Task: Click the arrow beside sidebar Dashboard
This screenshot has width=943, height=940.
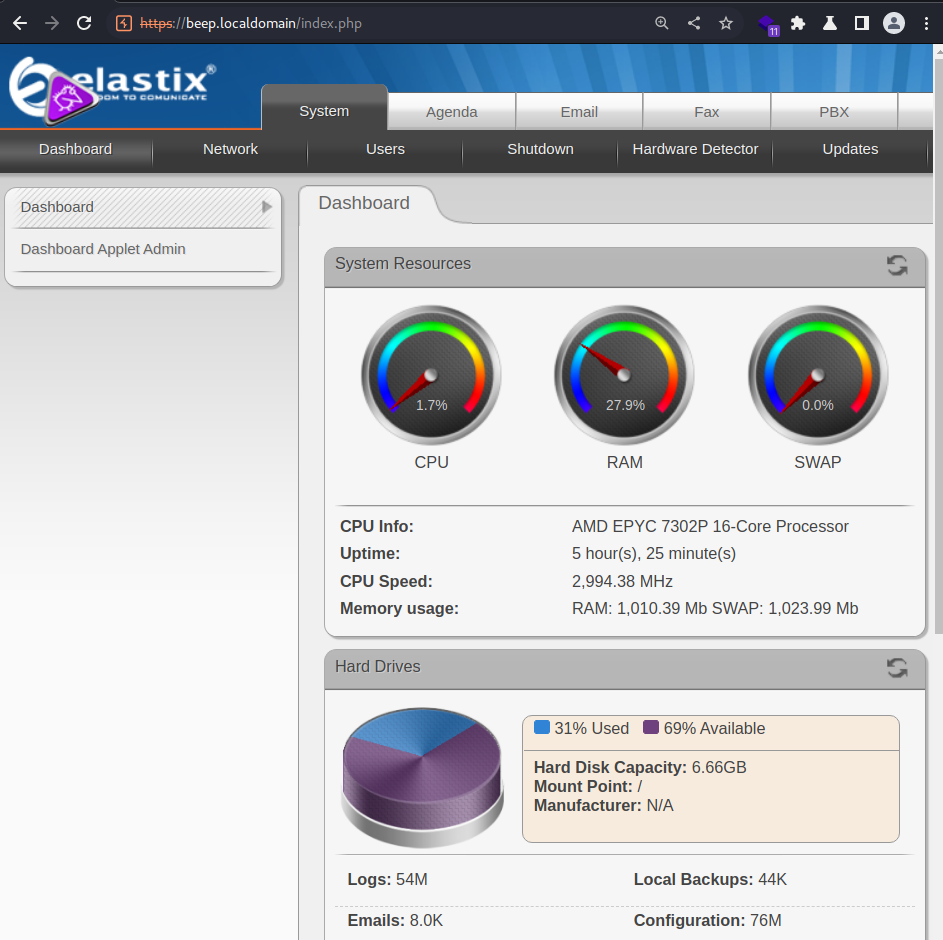Action: 266,207
